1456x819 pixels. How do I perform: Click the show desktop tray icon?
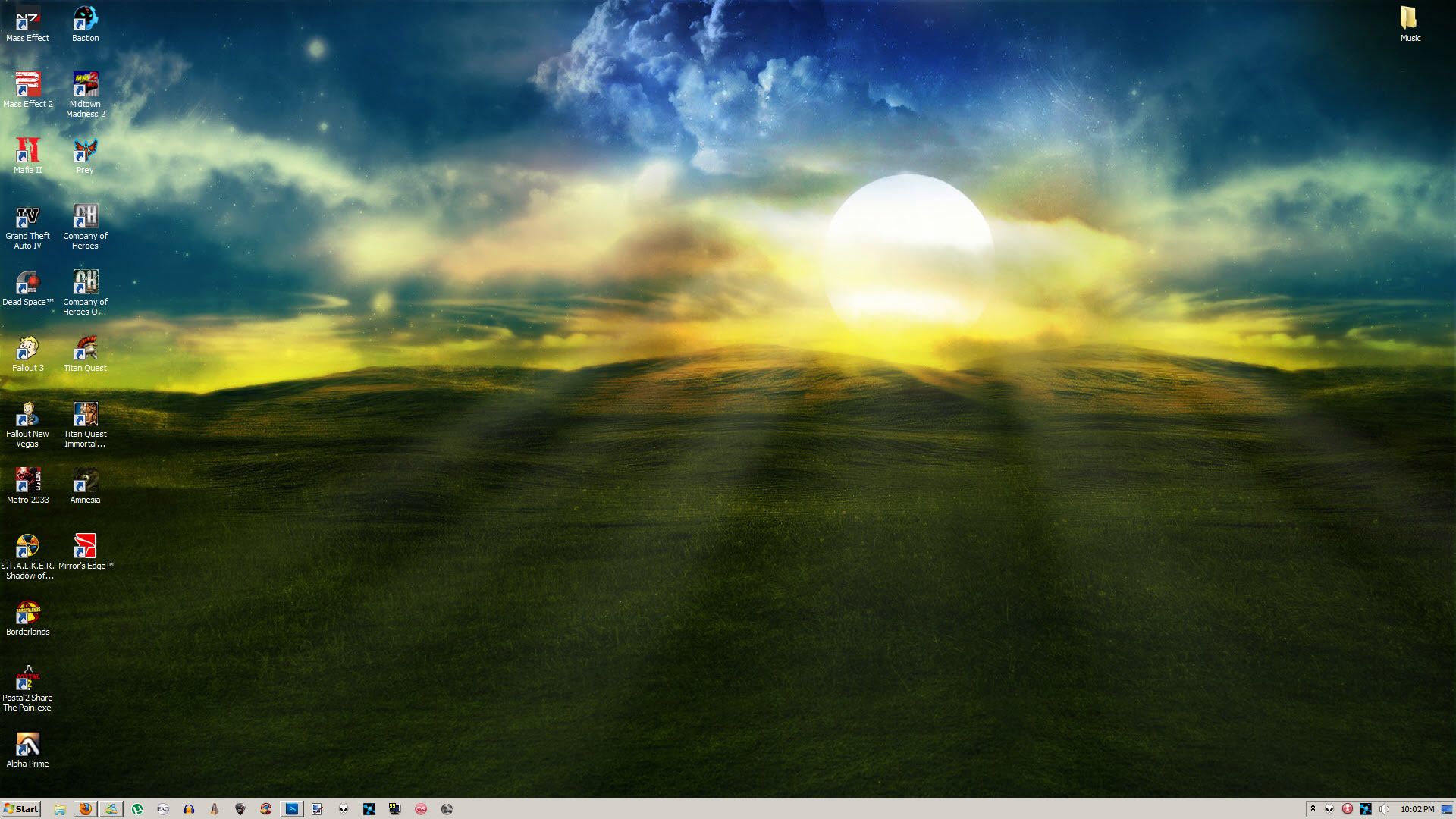1446,809
